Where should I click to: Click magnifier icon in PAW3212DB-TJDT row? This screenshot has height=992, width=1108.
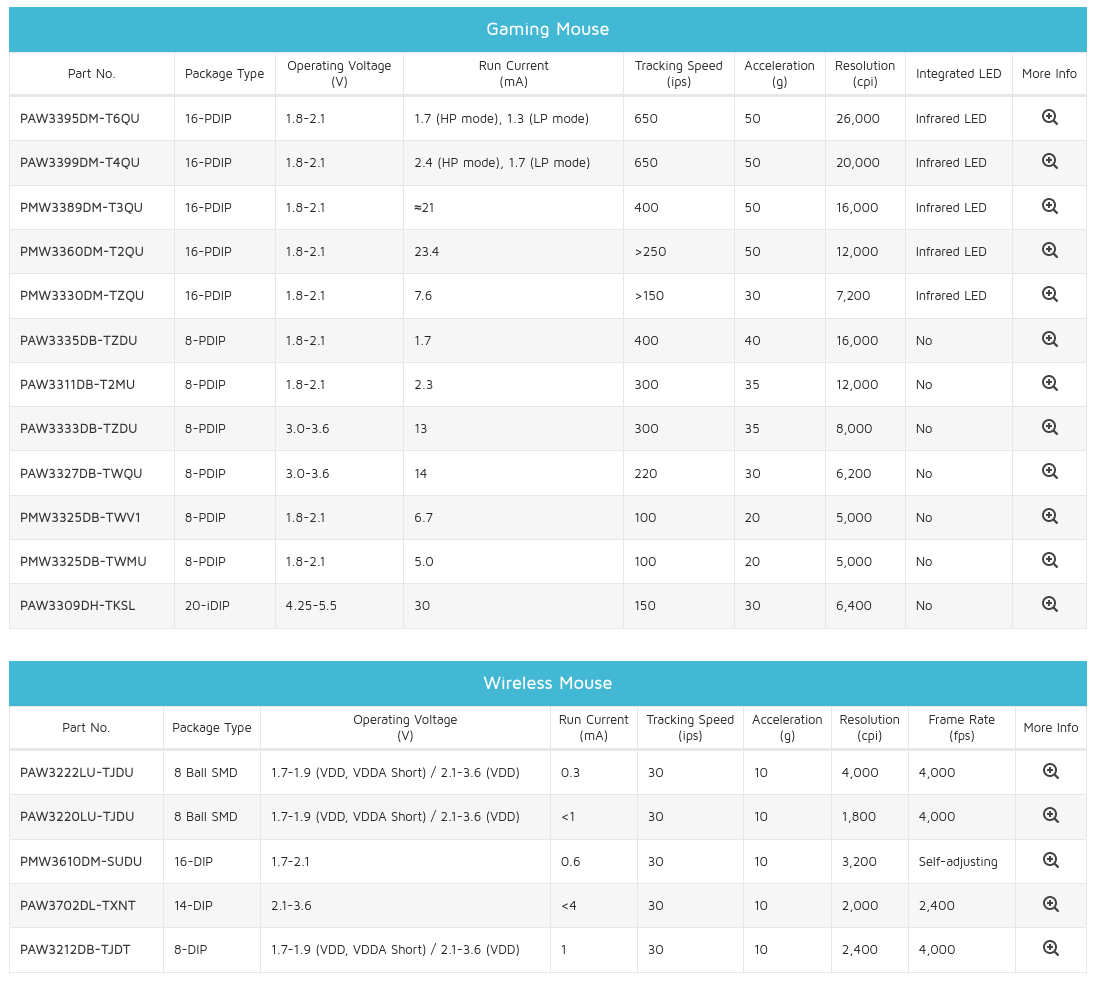tap(1050, 948)
